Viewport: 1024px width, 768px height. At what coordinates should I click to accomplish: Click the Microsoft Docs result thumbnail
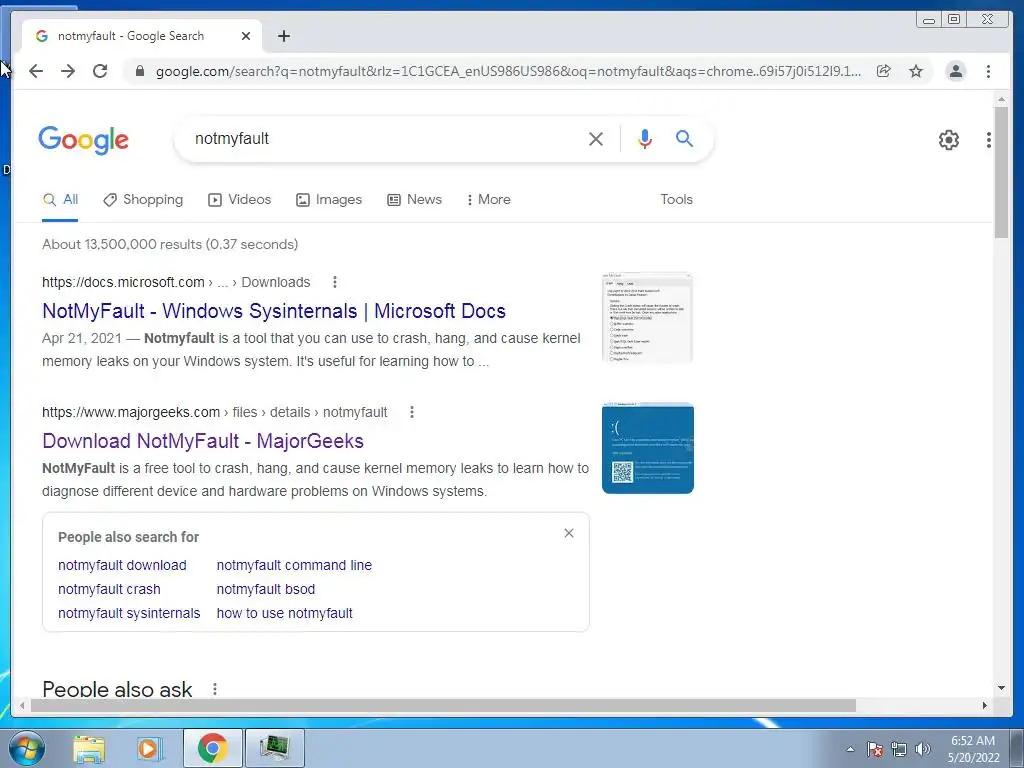647,317
